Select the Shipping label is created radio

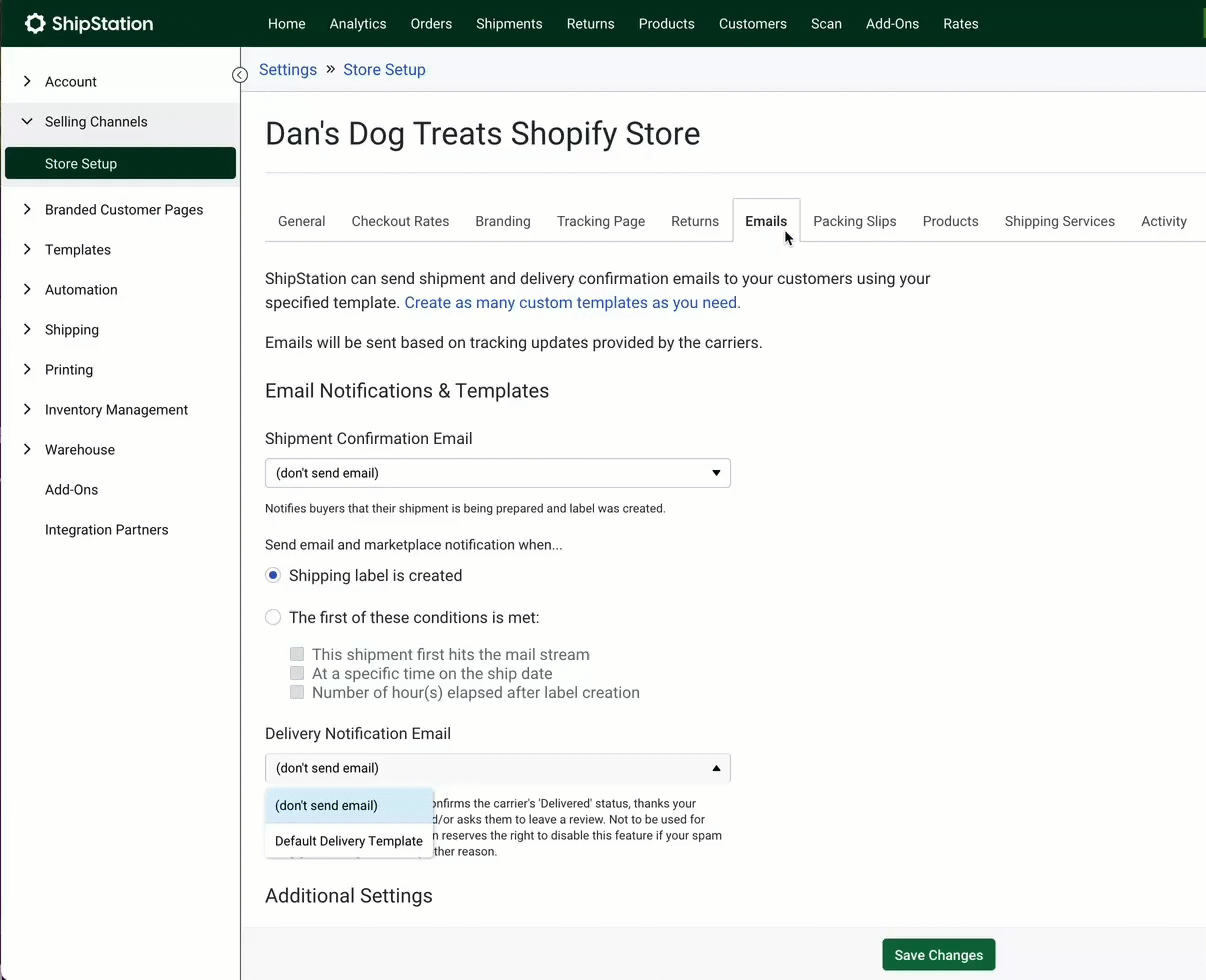coord(273,576)
